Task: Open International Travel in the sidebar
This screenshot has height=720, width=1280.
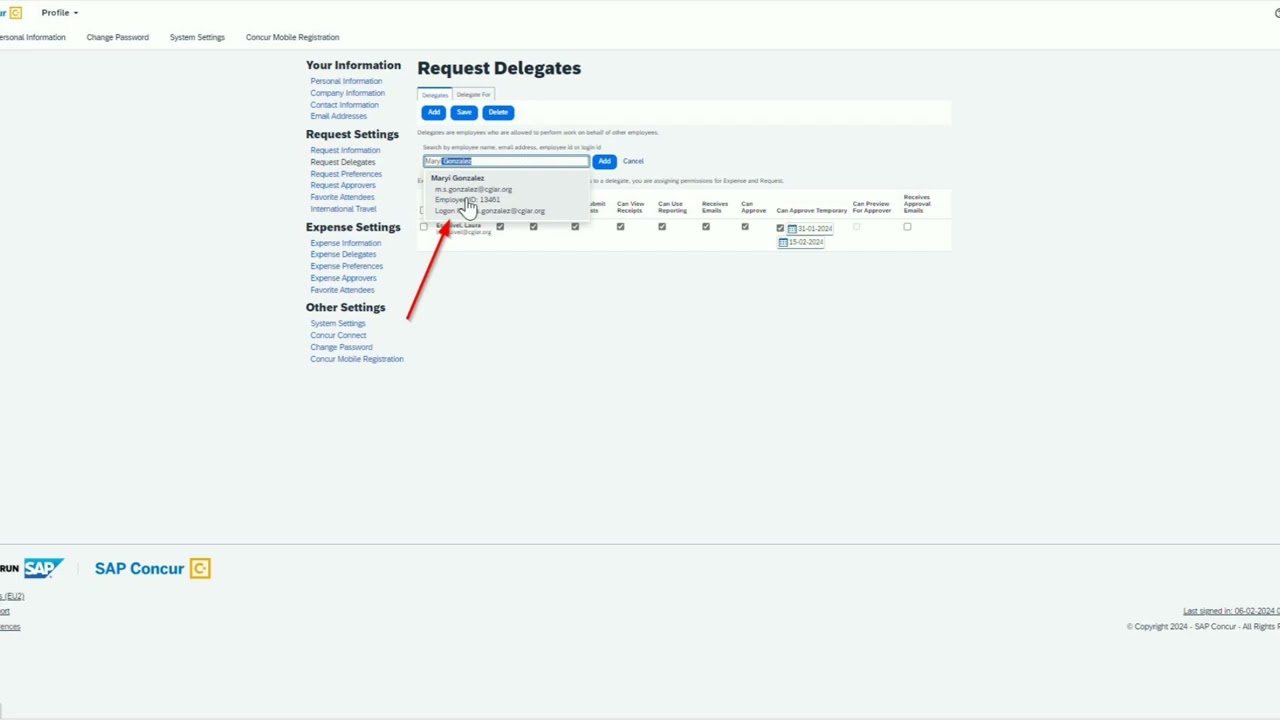Action: [343, 209]
